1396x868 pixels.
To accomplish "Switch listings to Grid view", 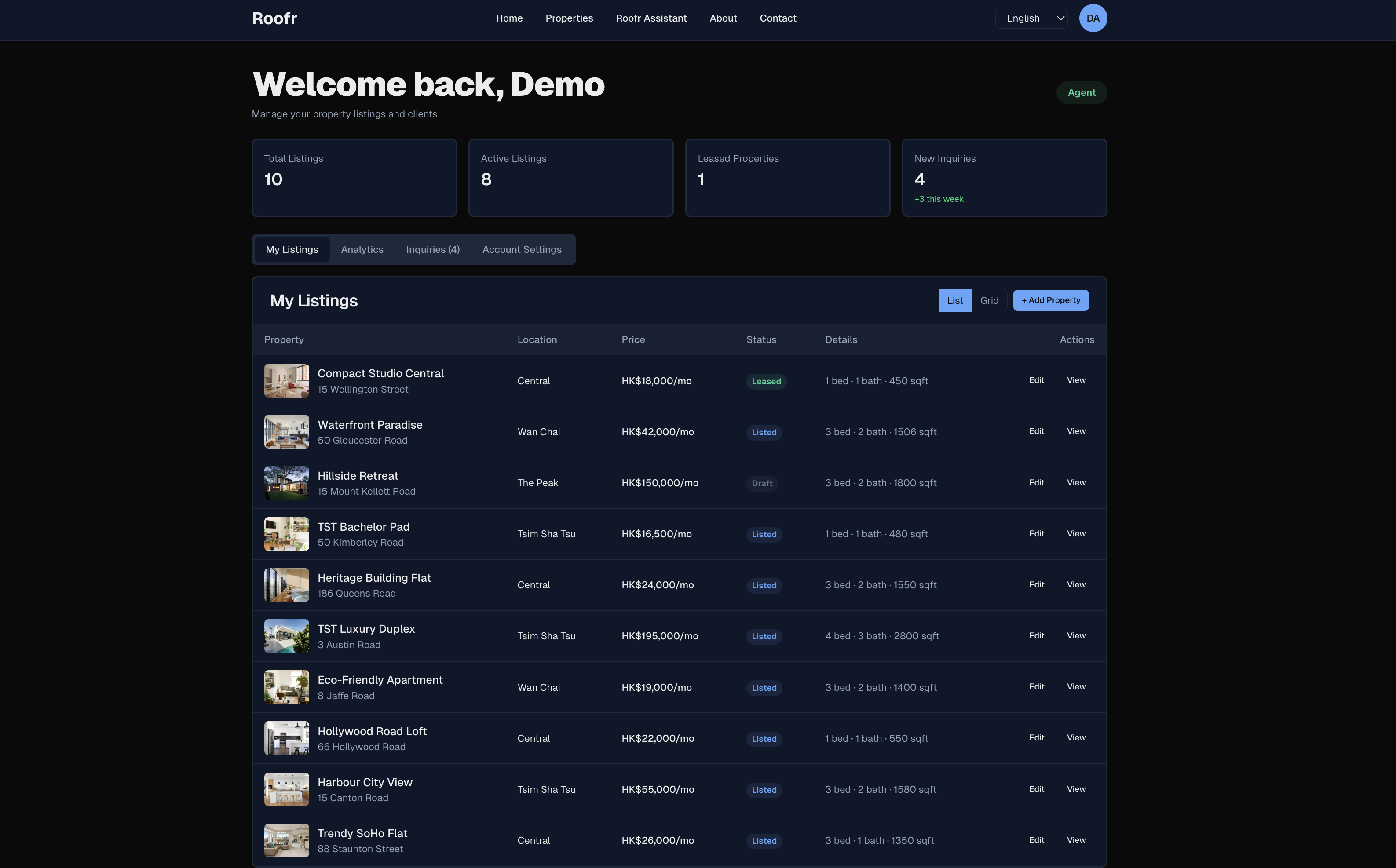I will tap(989, 300).
